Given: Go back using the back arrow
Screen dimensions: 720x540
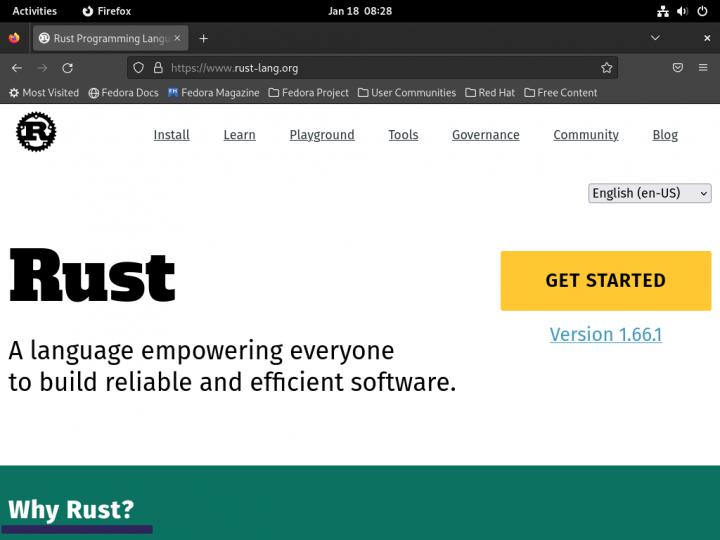Looking at the screenshot, I should (16, 68).
